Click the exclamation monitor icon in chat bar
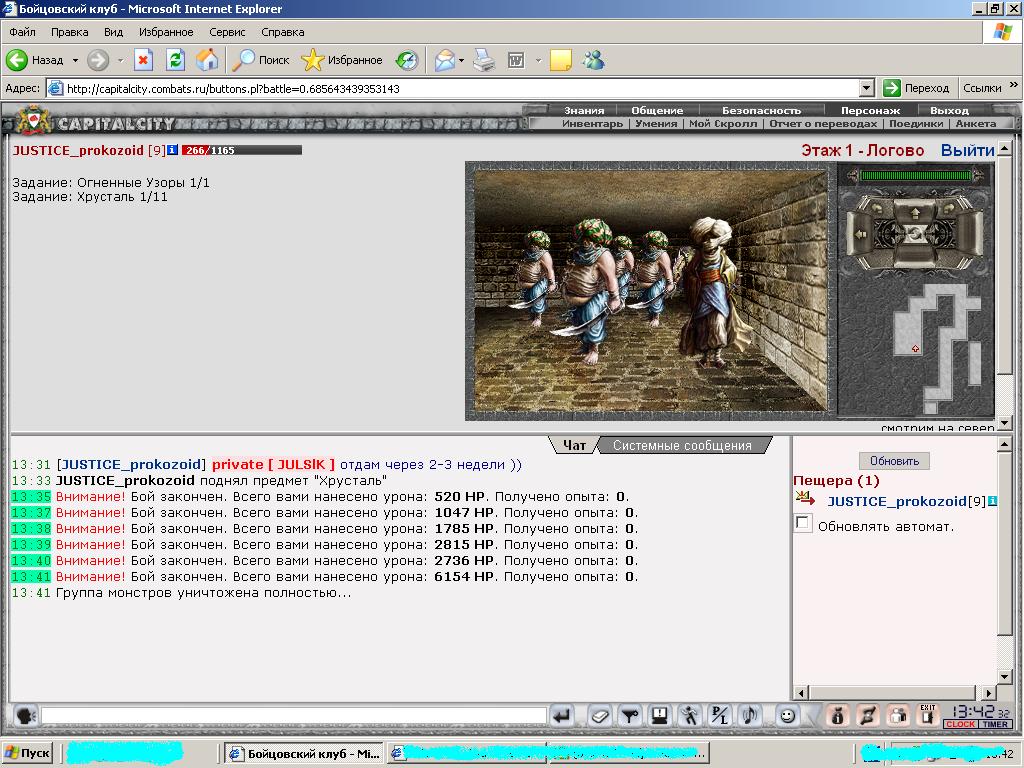The image size is (1024, 768). pos(660,716)
